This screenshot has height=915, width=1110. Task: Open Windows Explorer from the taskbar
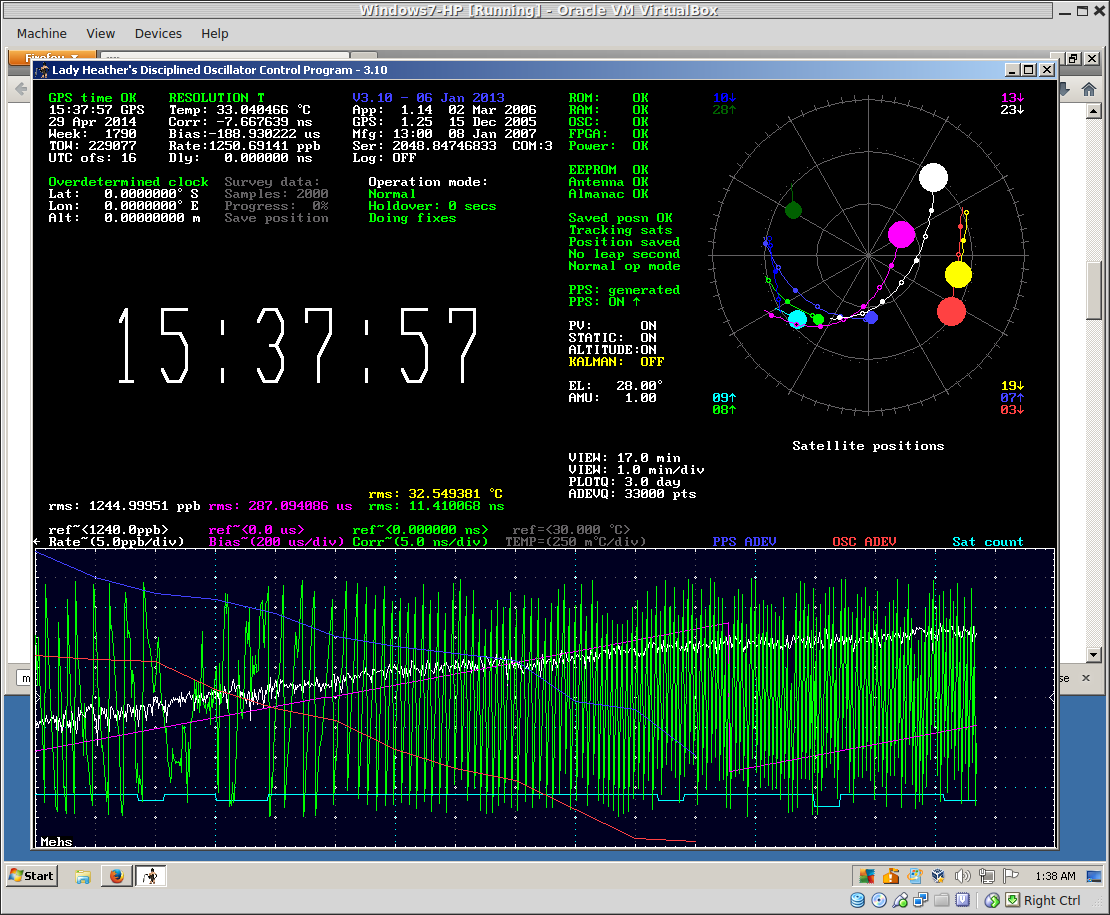click(x=83, y=876)
